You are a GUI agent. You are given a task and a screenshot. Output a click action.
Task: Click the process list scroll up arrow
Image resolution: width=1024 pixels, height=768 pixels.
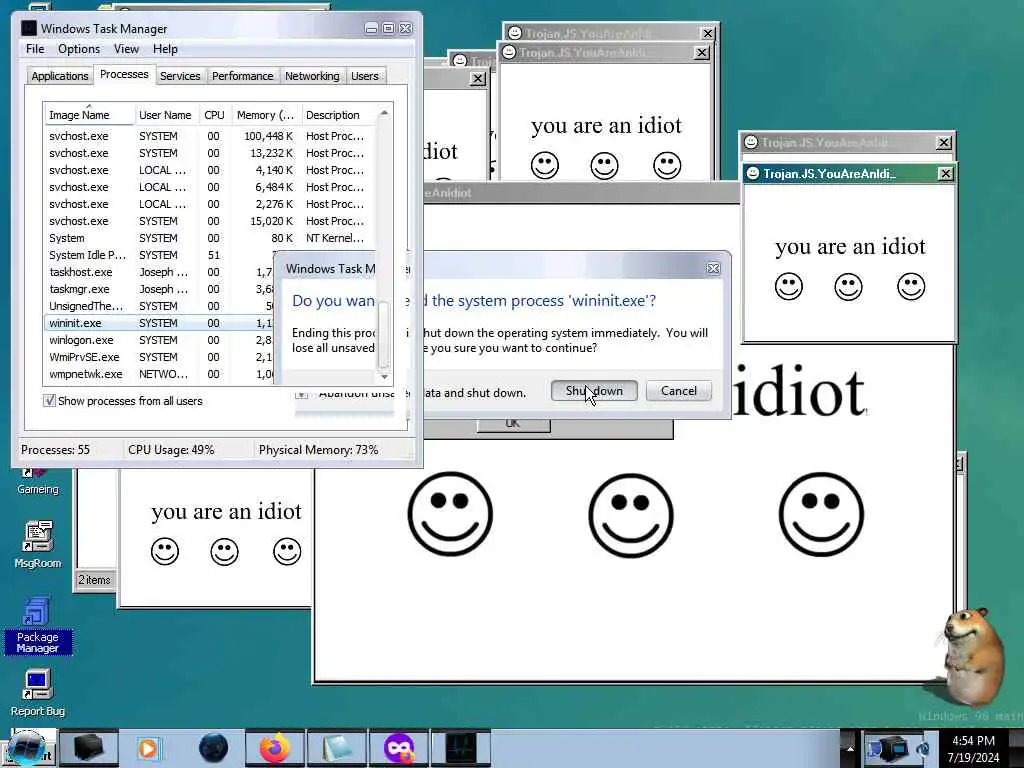[384, 114]
